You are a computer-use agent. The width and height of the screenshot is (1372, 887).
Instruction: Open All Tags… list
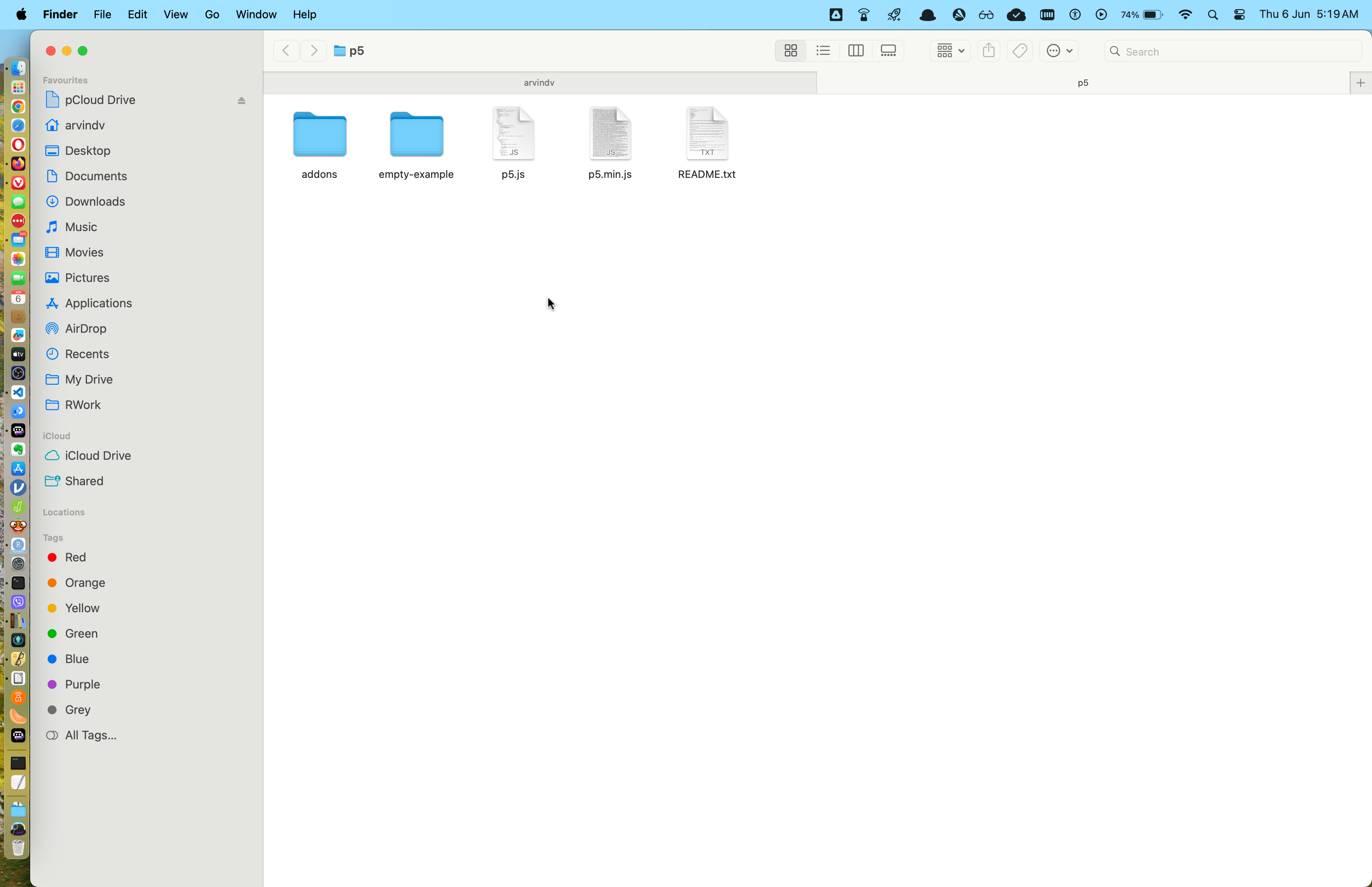91,735
